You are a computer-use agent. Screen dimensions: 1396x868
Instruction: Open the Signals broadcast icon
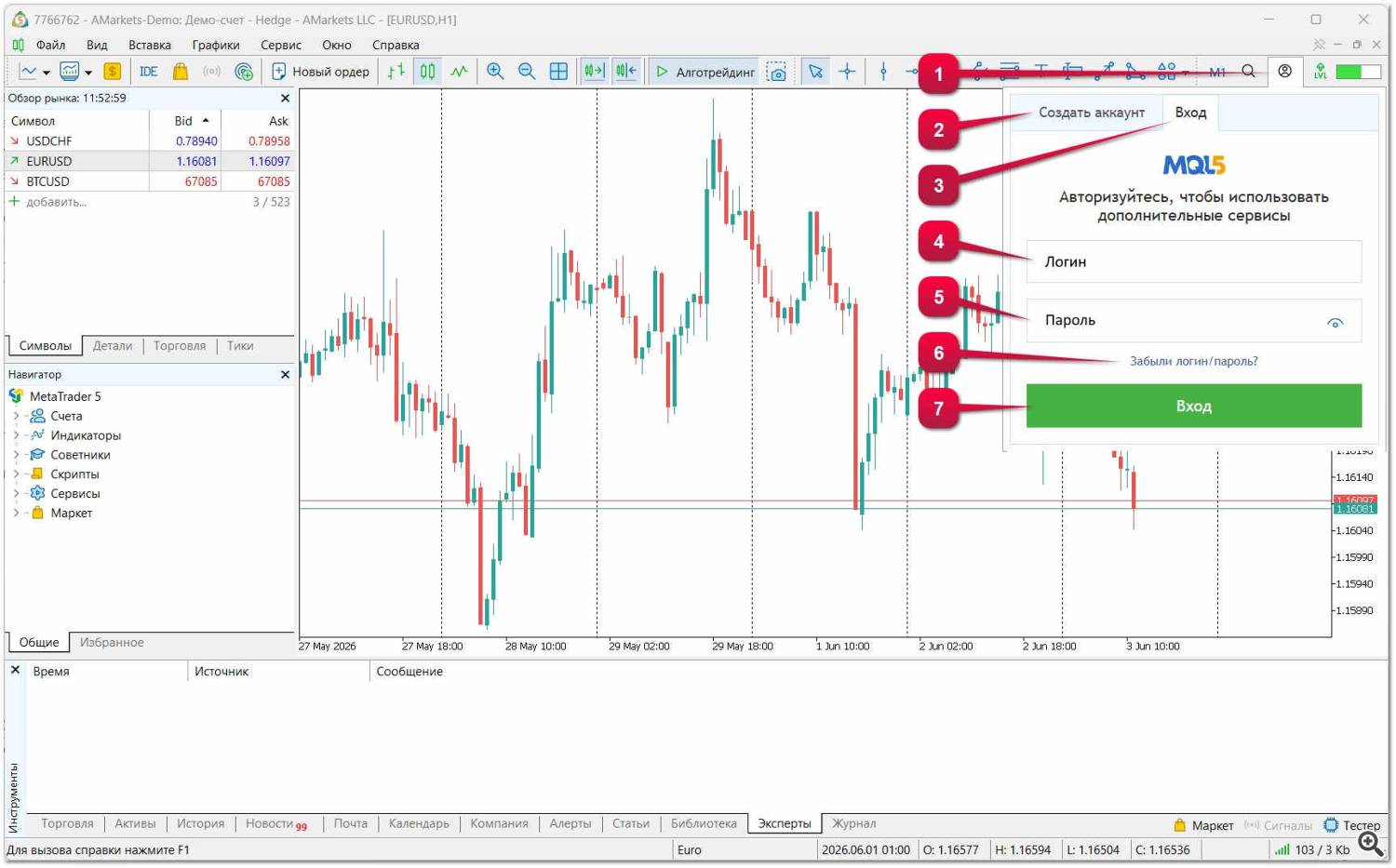click(212, 72)
